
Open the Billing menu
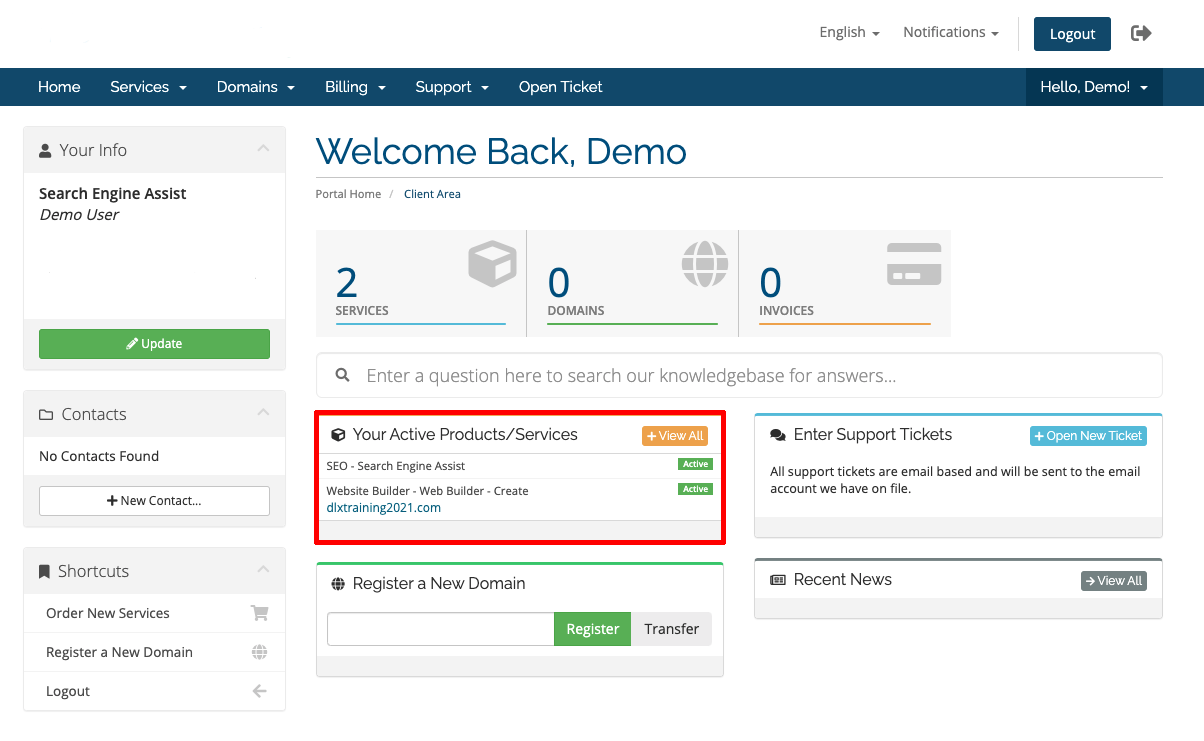click(355, 87)
